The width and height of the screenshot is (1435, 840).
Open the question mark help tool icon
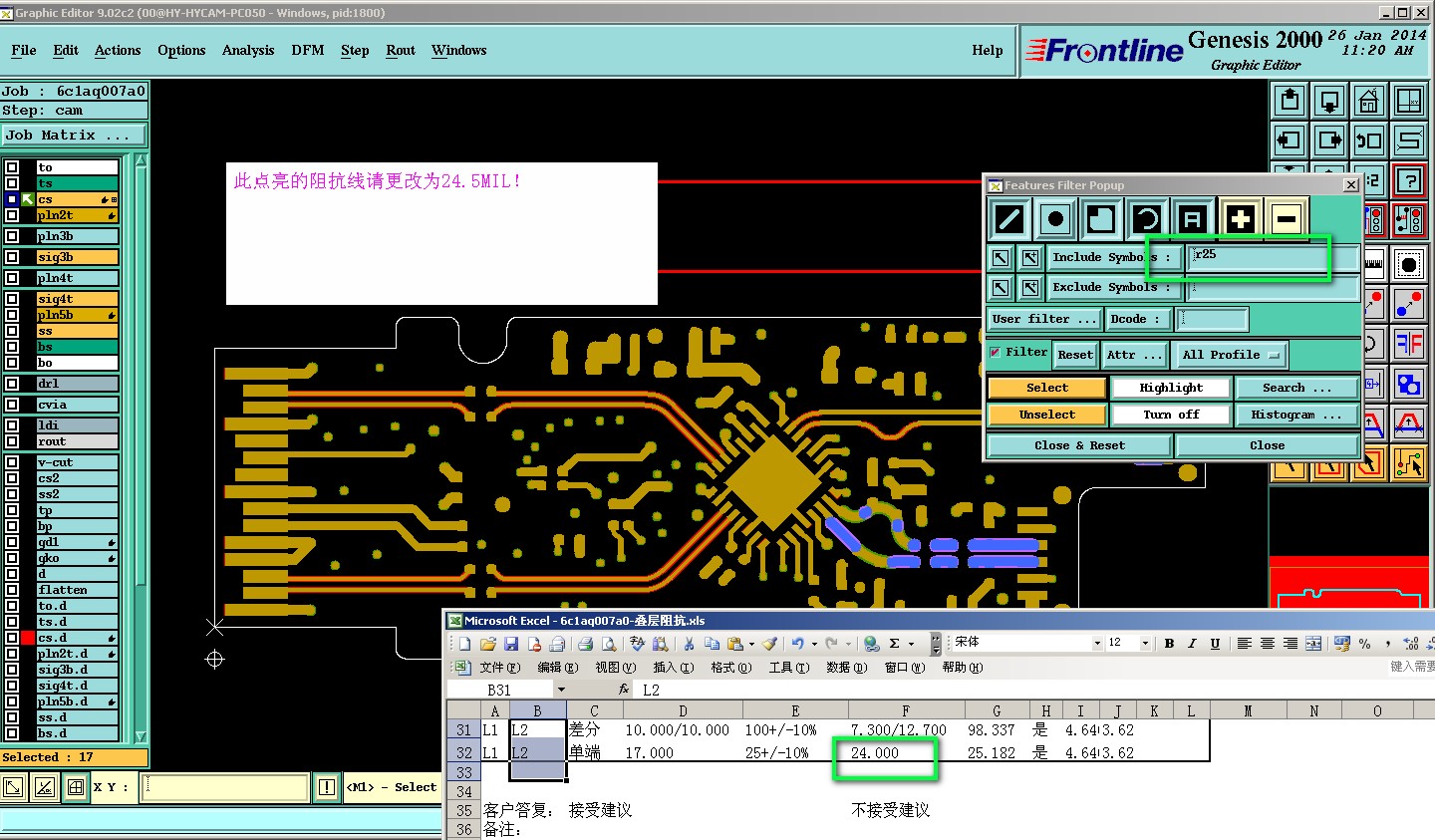point(1408,180)
